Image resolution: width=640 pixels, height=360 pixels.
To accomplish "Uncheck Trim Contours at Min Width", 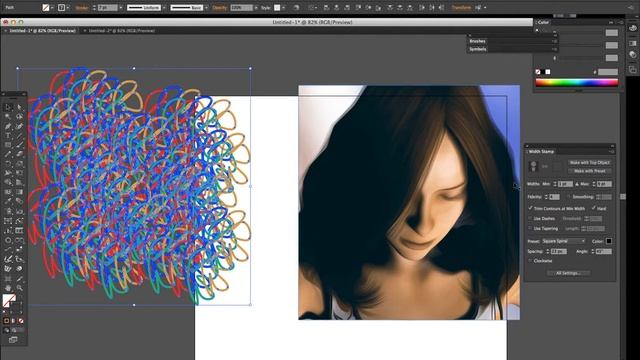I will pos(530,208).
